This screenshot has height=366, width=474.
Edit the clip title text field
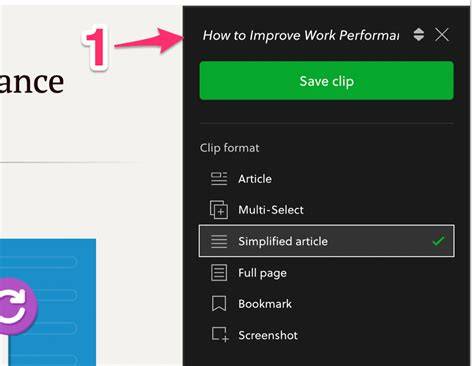[x=301, y=35]
